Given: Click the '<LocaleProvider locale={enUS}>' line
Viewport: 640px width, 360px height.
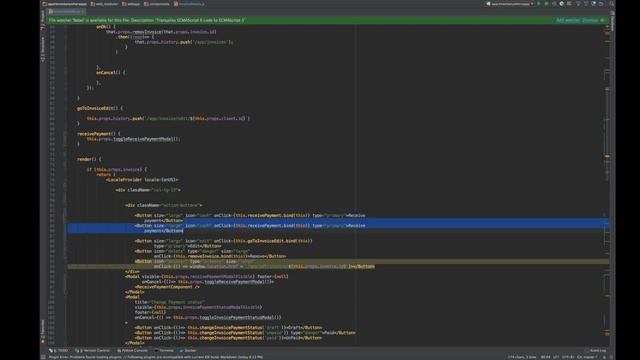Looking at the screenshot, I should click(142, 180).
